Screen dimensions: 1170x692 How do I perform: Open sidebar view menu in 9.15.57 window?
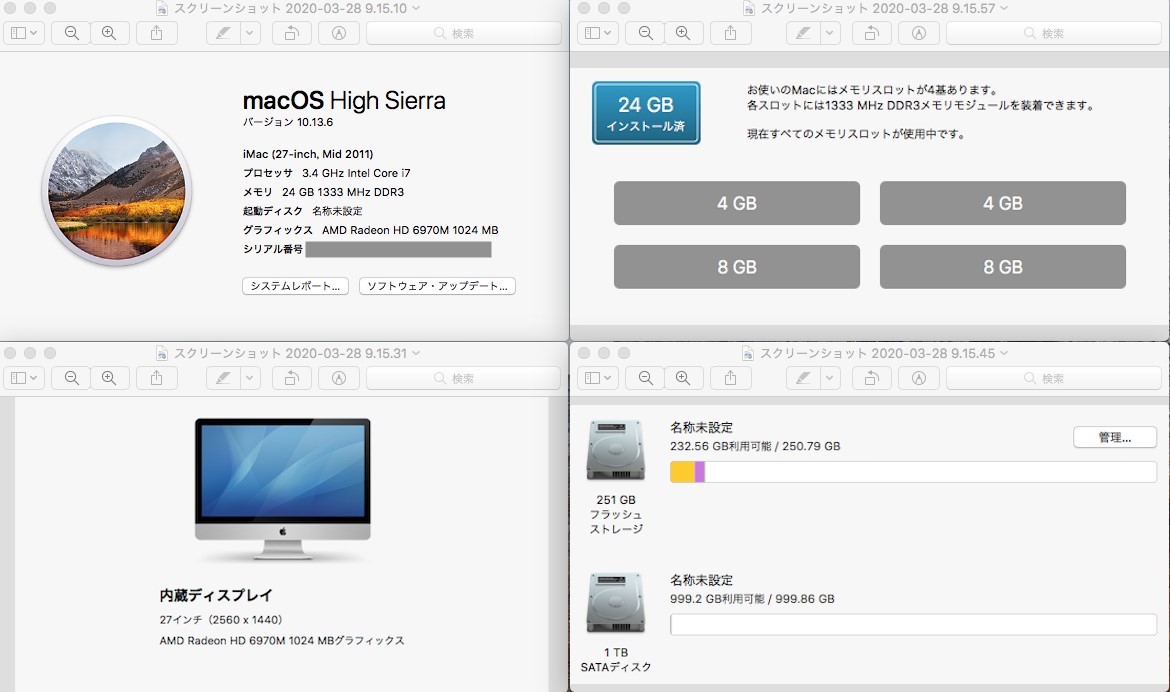pyautogui.click(x=598, y=33)
